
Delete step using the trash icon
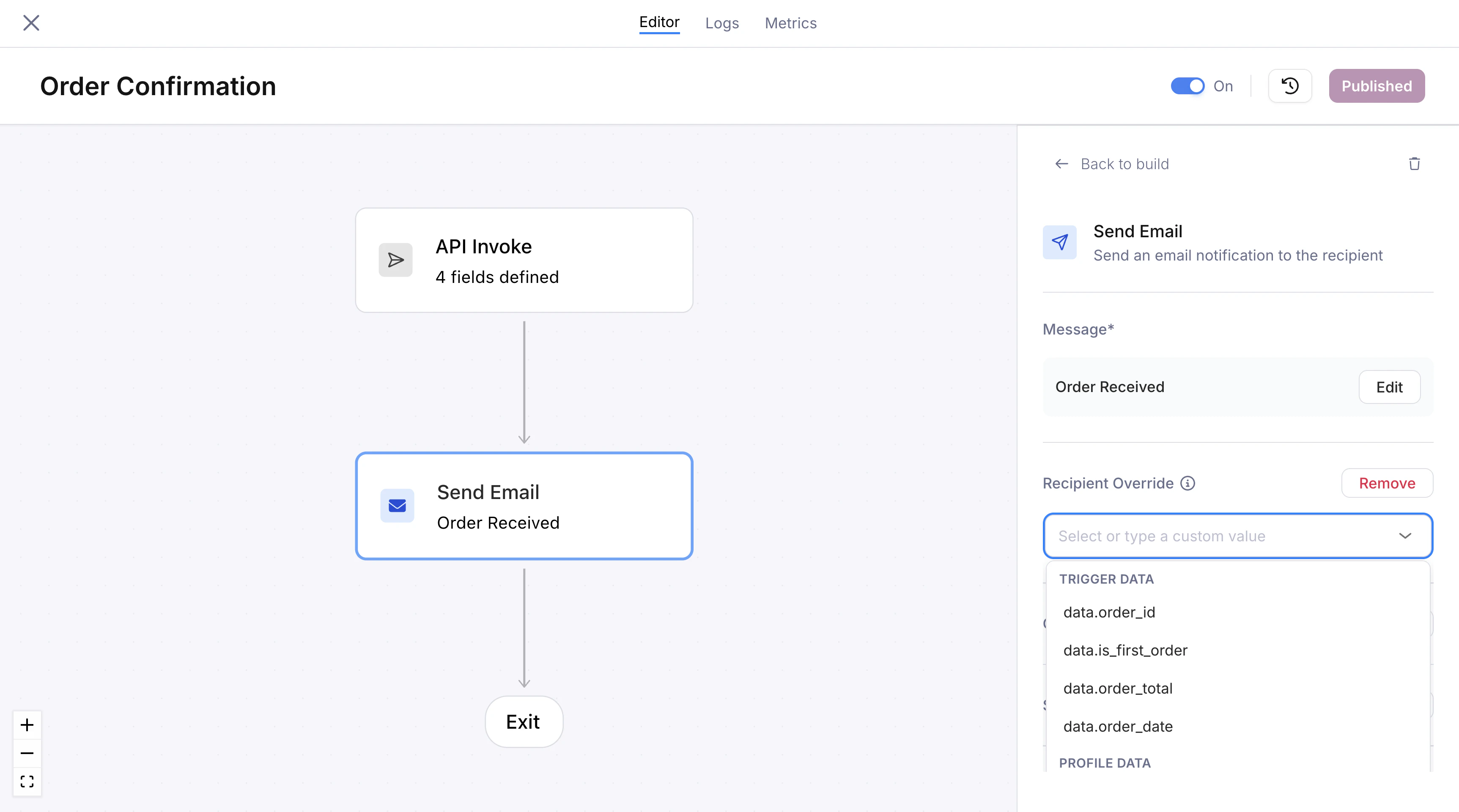click(1414, 164)
